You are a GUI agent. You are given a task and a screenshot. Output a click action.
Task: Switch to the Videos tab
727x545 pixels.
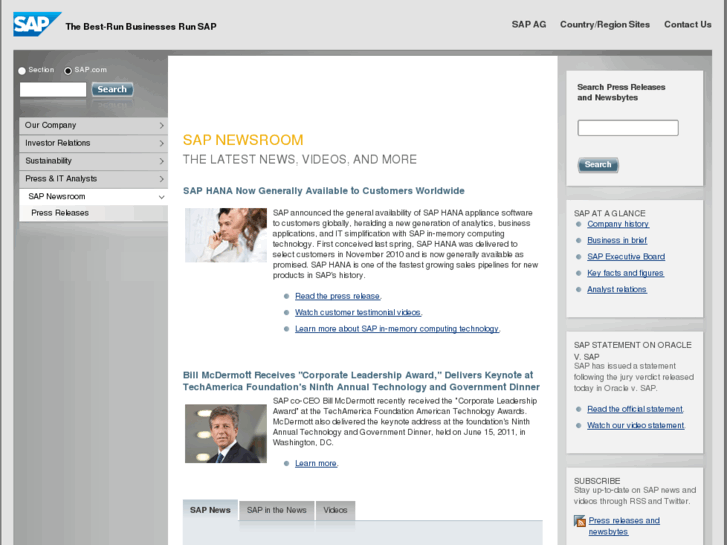pos(335,510)
